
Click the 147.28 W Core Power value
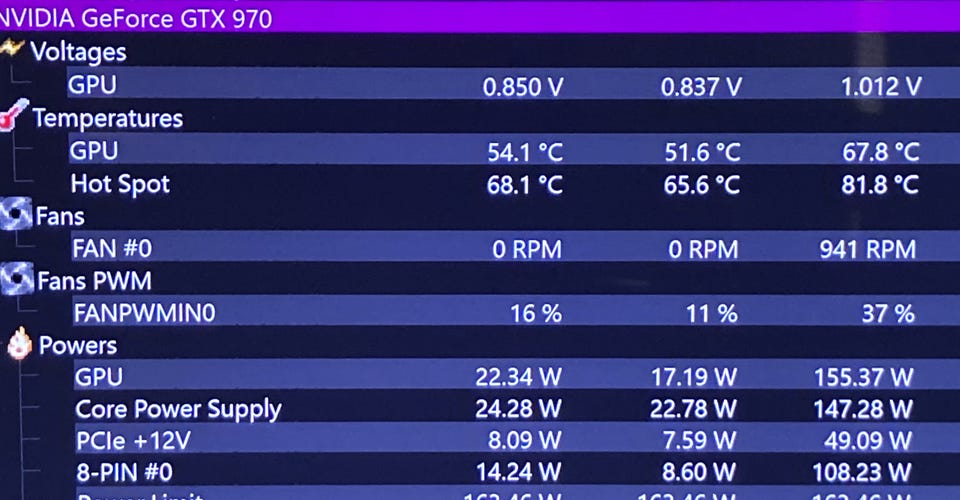click(863, 409)
